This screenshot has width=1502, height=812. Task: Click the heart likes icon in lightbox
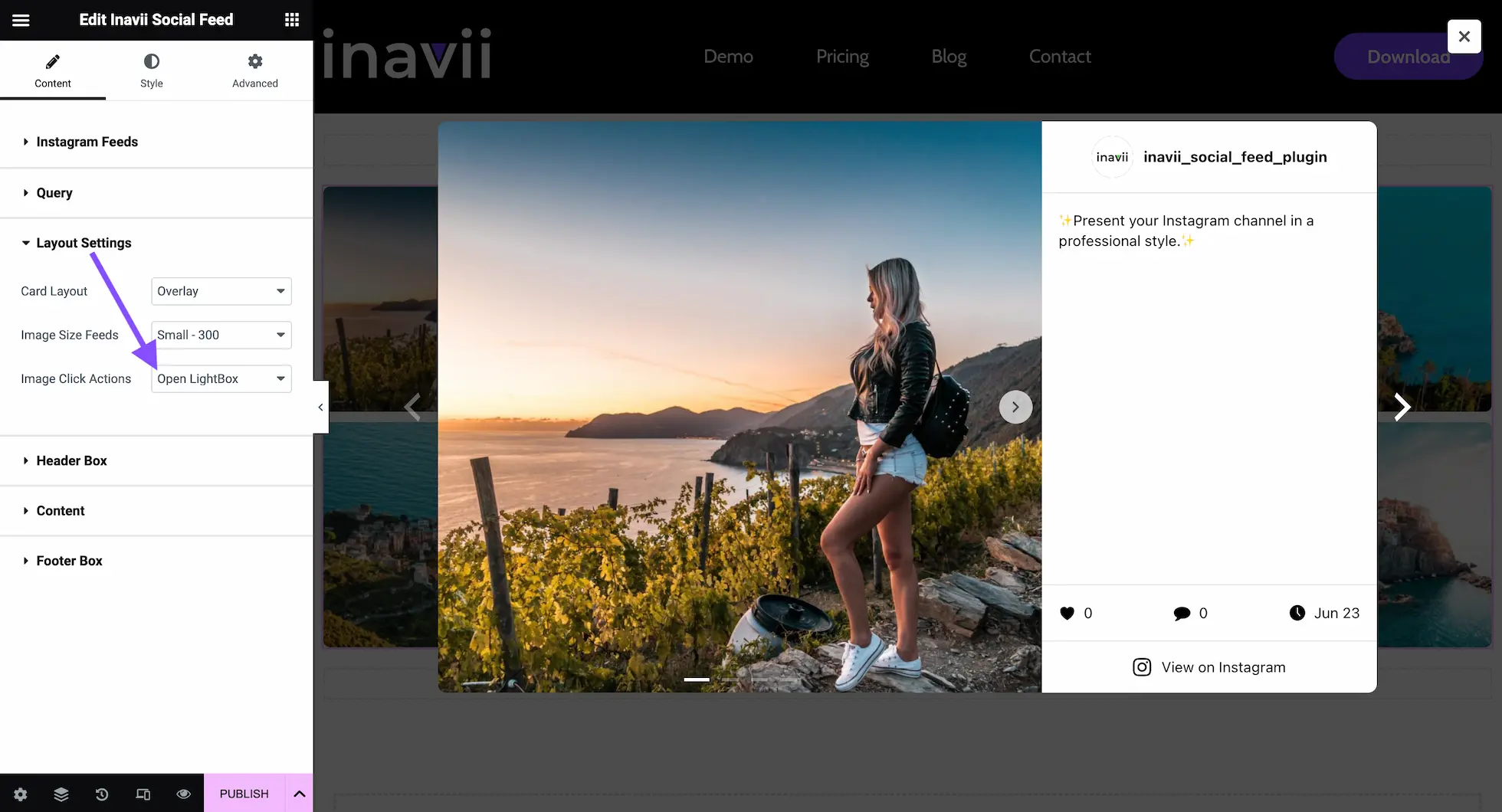1067,613
